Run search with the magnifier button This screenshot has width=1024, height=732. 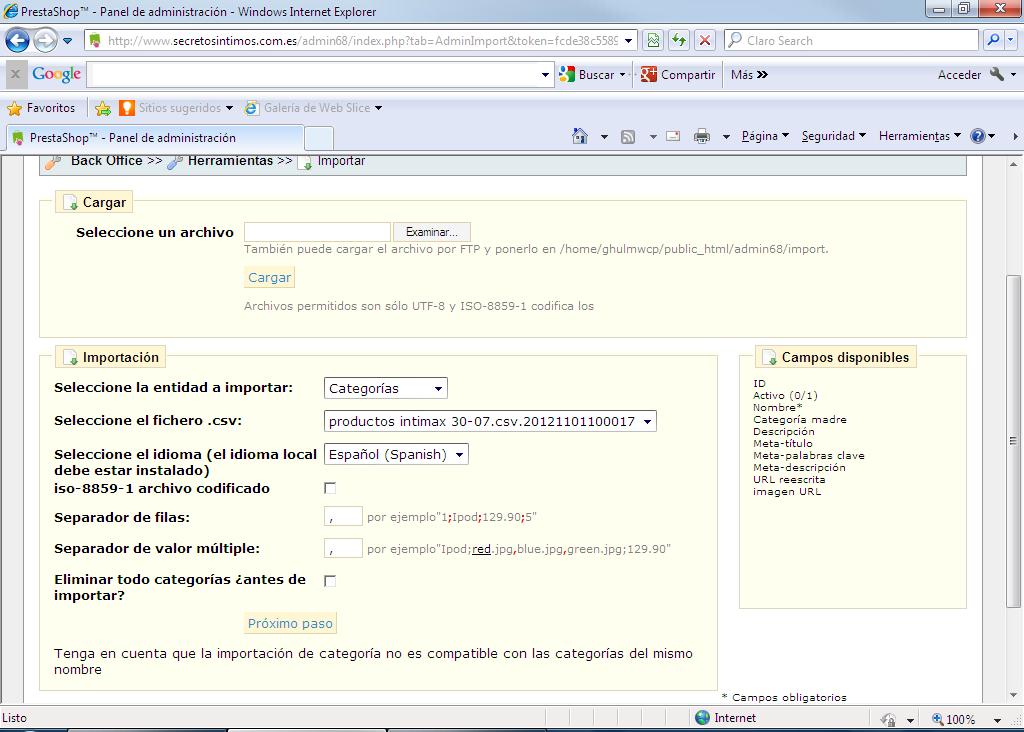tap(993, 40)
